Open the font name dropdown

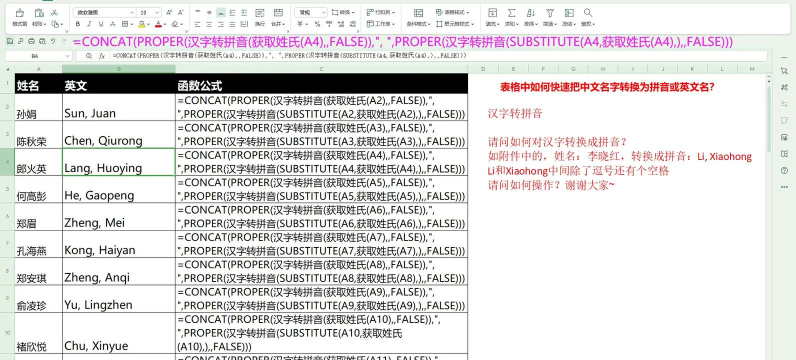point(132,12)
